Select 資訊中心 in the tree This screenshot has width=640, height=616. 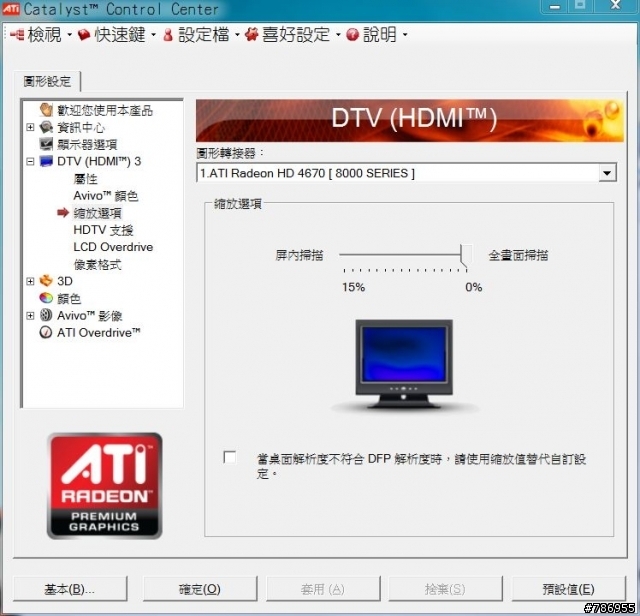tap(81, 127)
